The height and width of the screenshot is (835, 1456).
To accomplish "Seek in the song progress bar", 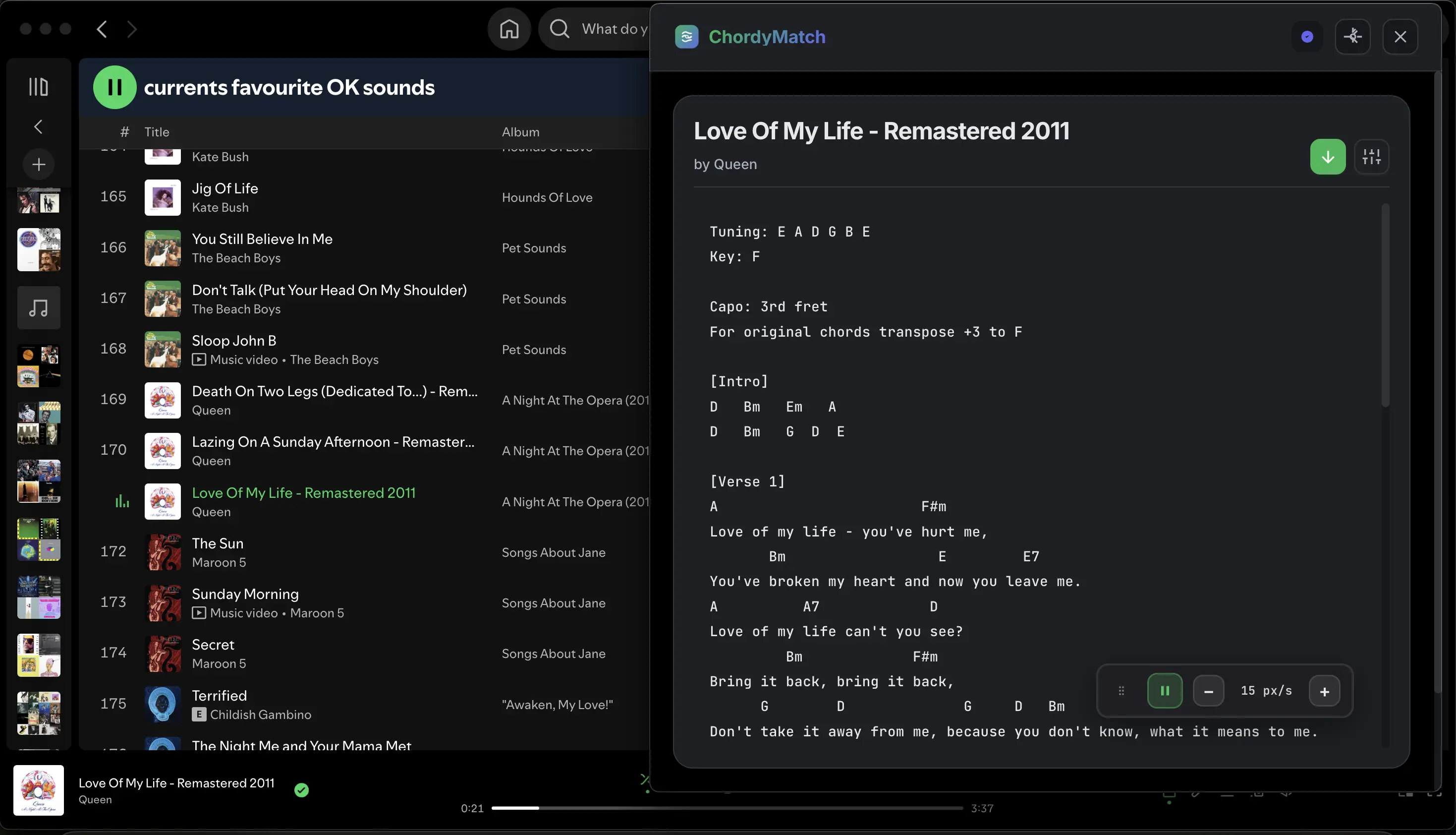I will tap(727, 808).
